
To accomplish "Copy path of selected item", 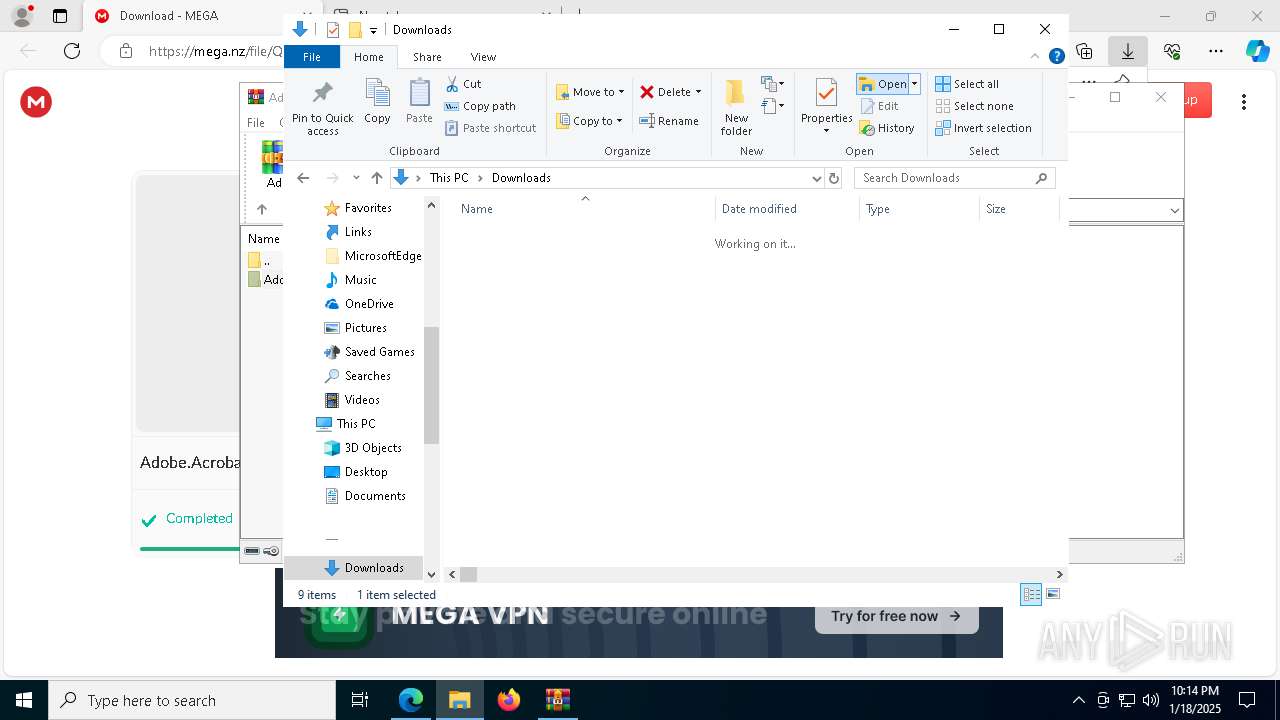I will pos(480,106).
